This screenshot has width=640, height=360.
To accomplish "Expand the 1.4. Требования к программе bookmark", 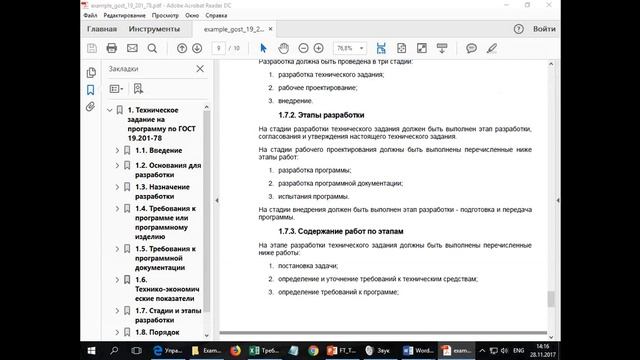I will [x=117, y=209].
